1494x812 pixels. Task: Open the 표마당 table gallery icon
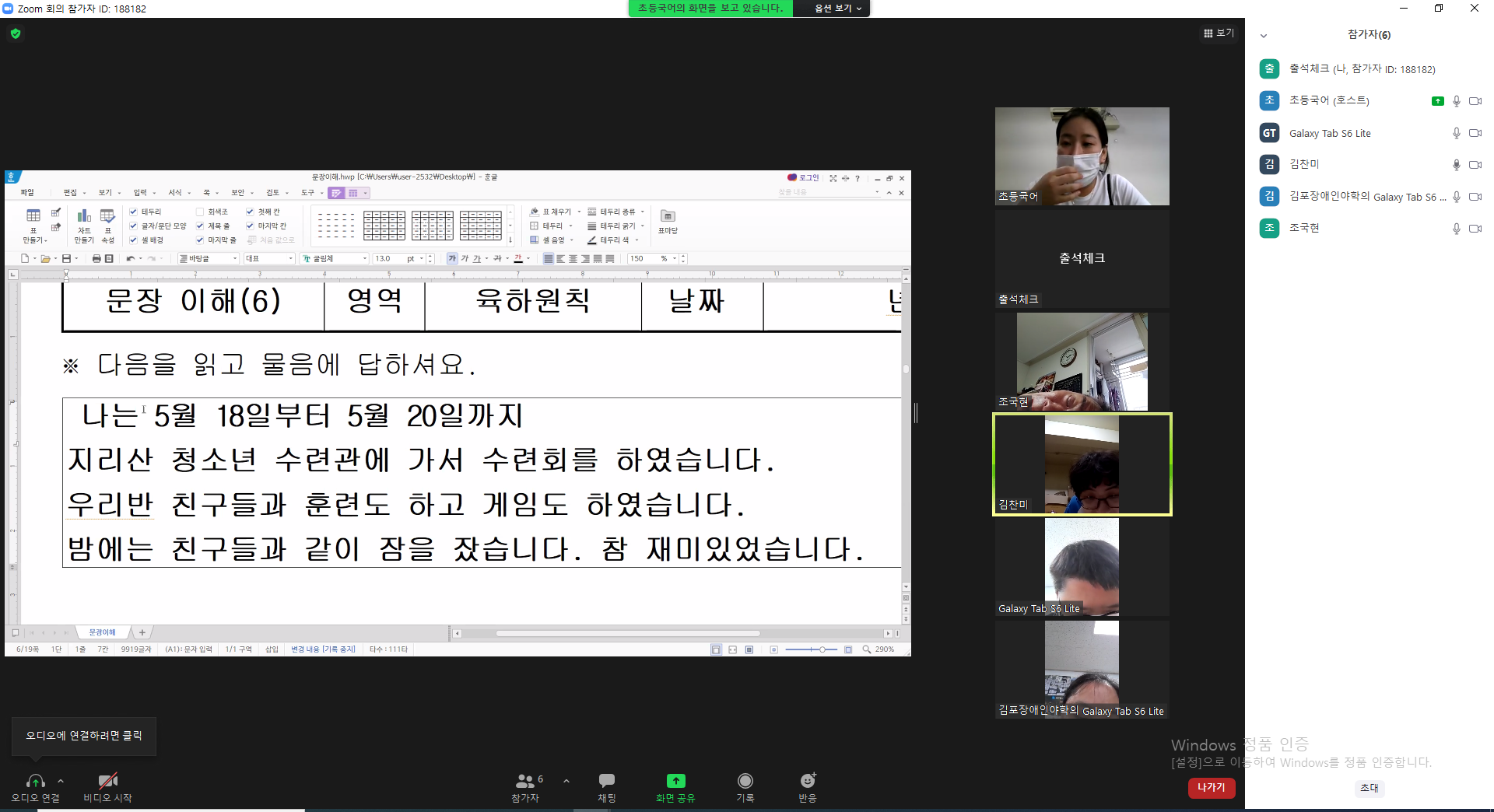pyautogui.click(x=668, y=216)
